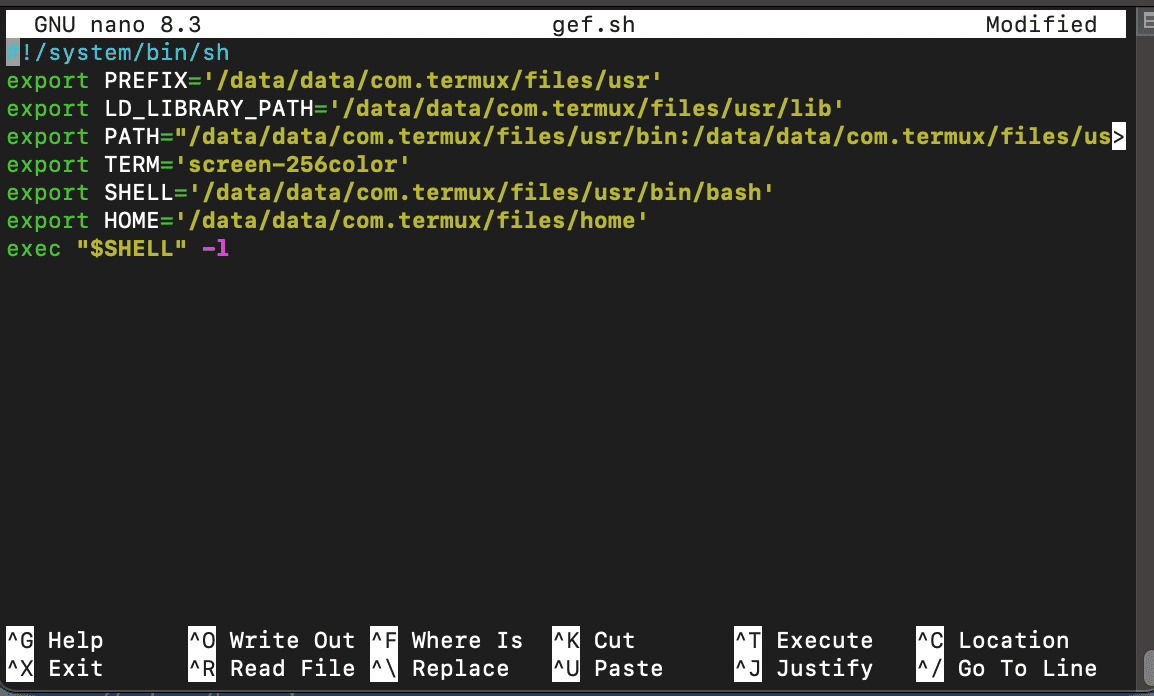Click the HOME path string value
This screenshot has width=1154, height=696.
pos(411,220)
